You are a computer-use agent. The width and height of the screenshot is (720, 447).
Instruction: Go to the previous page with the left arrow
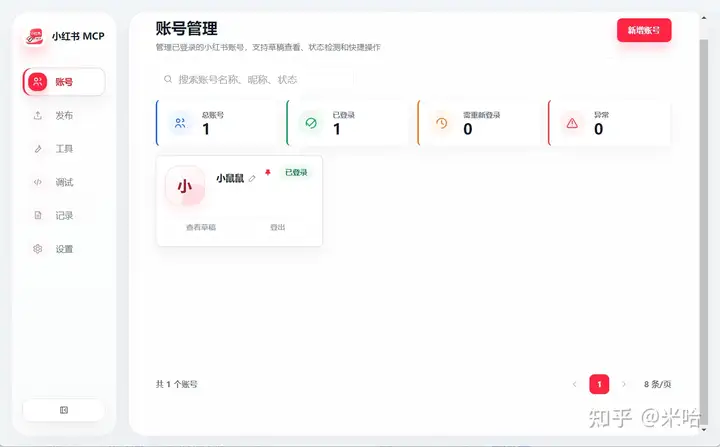(574, 384)
